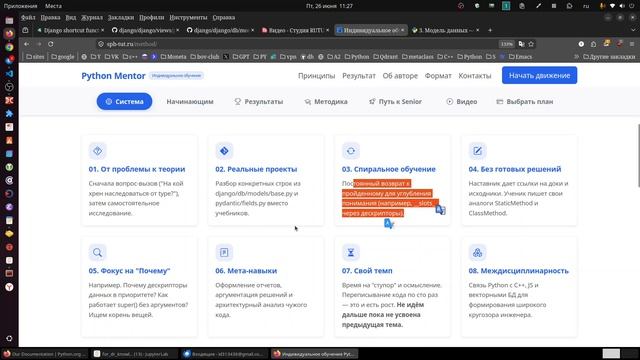The height and width of the screenshot is (360, 640).
Task: Click the browser back arrow
Action: coord(27,44)
